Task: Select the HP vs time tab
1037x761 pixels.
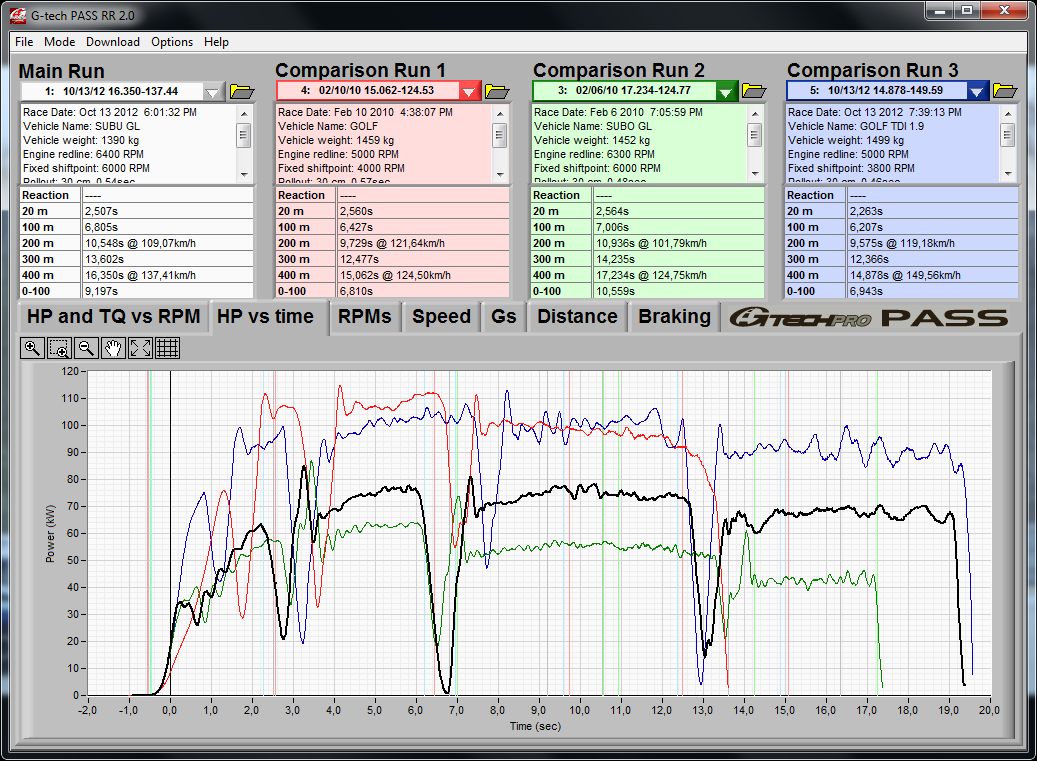Action: point(265,317)
